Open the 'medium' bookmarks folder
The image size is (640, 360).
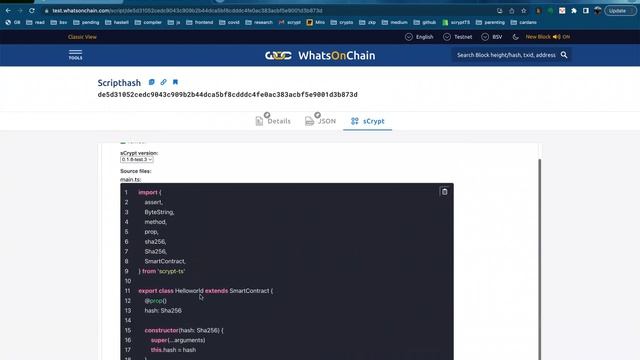point(395,22)
